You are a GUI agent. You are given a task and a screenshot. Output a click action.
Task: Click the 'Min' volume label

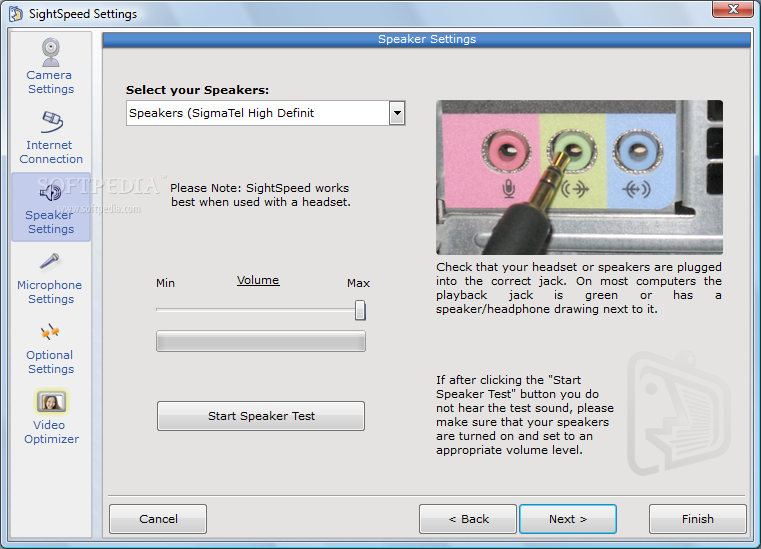[165, 283]
